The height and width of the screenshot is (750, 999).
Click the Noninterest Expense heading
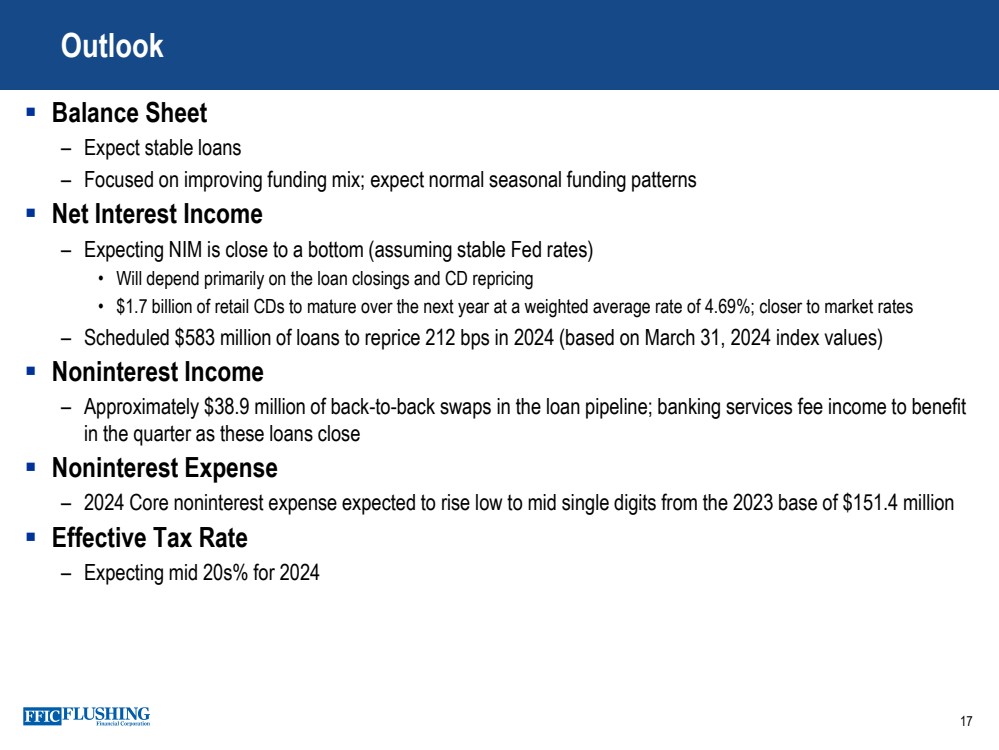[x=164, y=468]
